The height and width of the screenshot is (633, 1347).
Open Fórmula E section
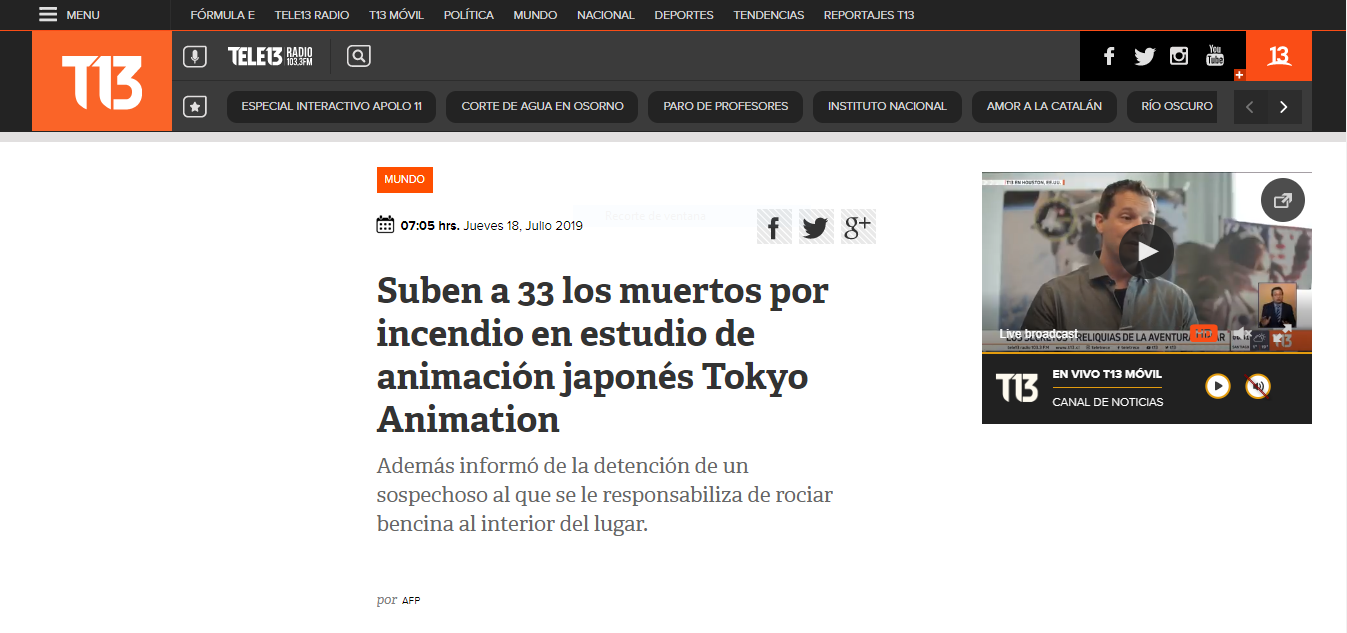pyautogui.click(x=223, y=15)
